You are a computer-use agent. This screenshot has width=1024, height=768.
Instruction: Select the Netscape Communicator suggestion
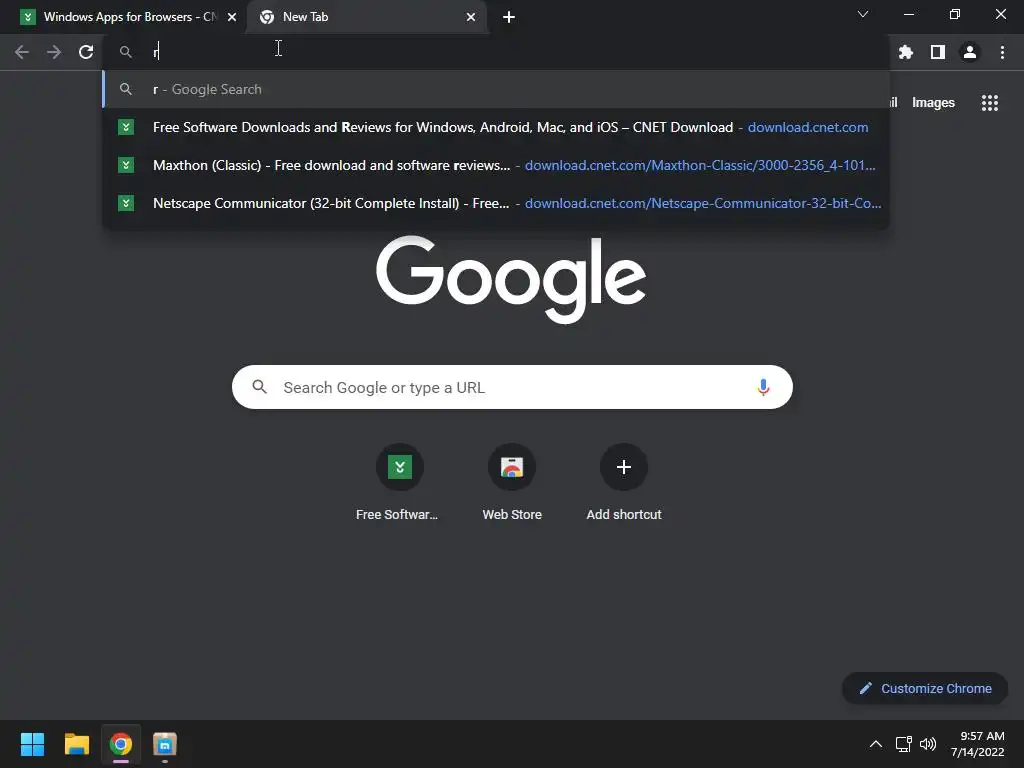click(x=496, y=203)
